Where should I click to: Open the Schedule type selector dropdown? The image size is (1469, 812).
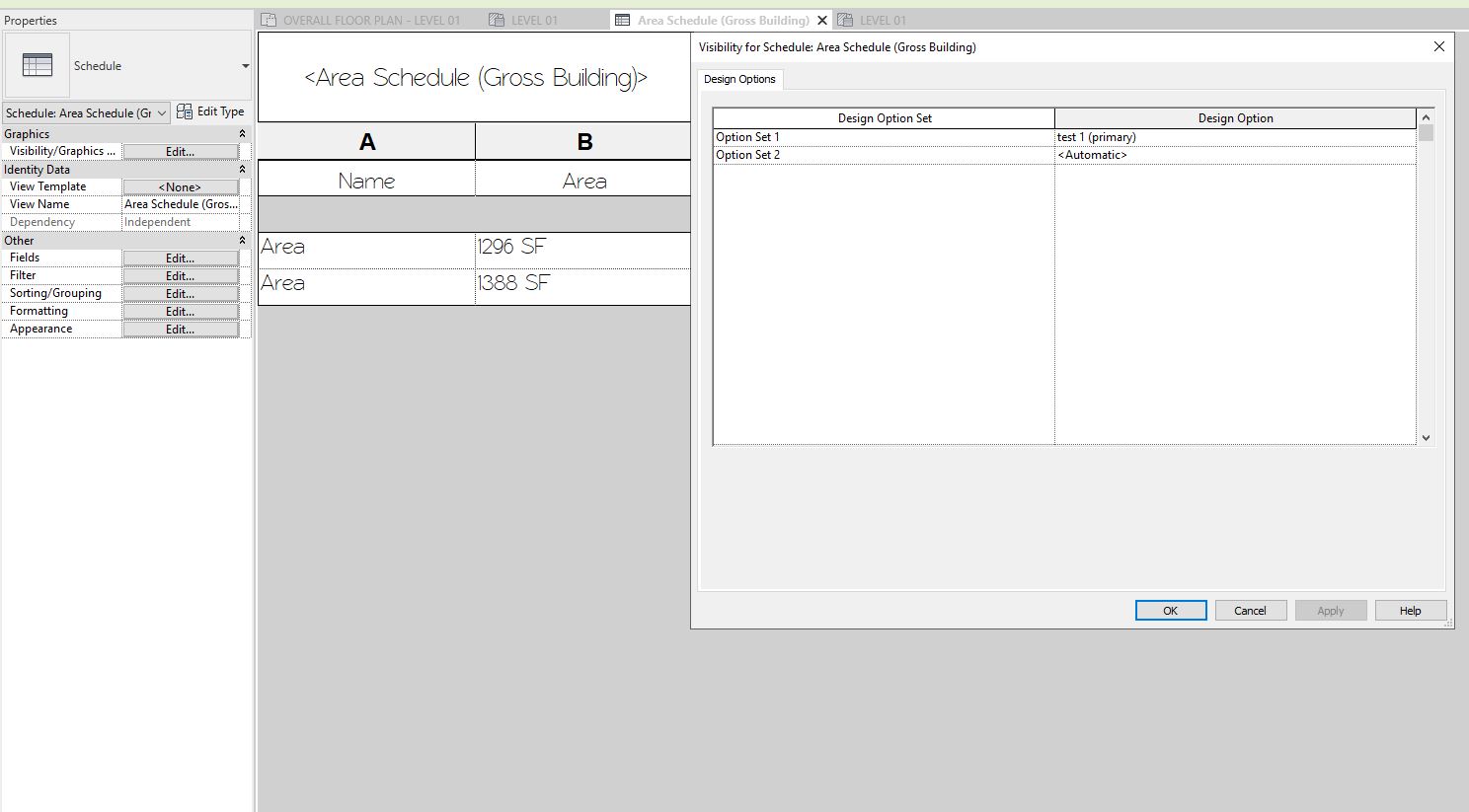(x=162, y=112)
